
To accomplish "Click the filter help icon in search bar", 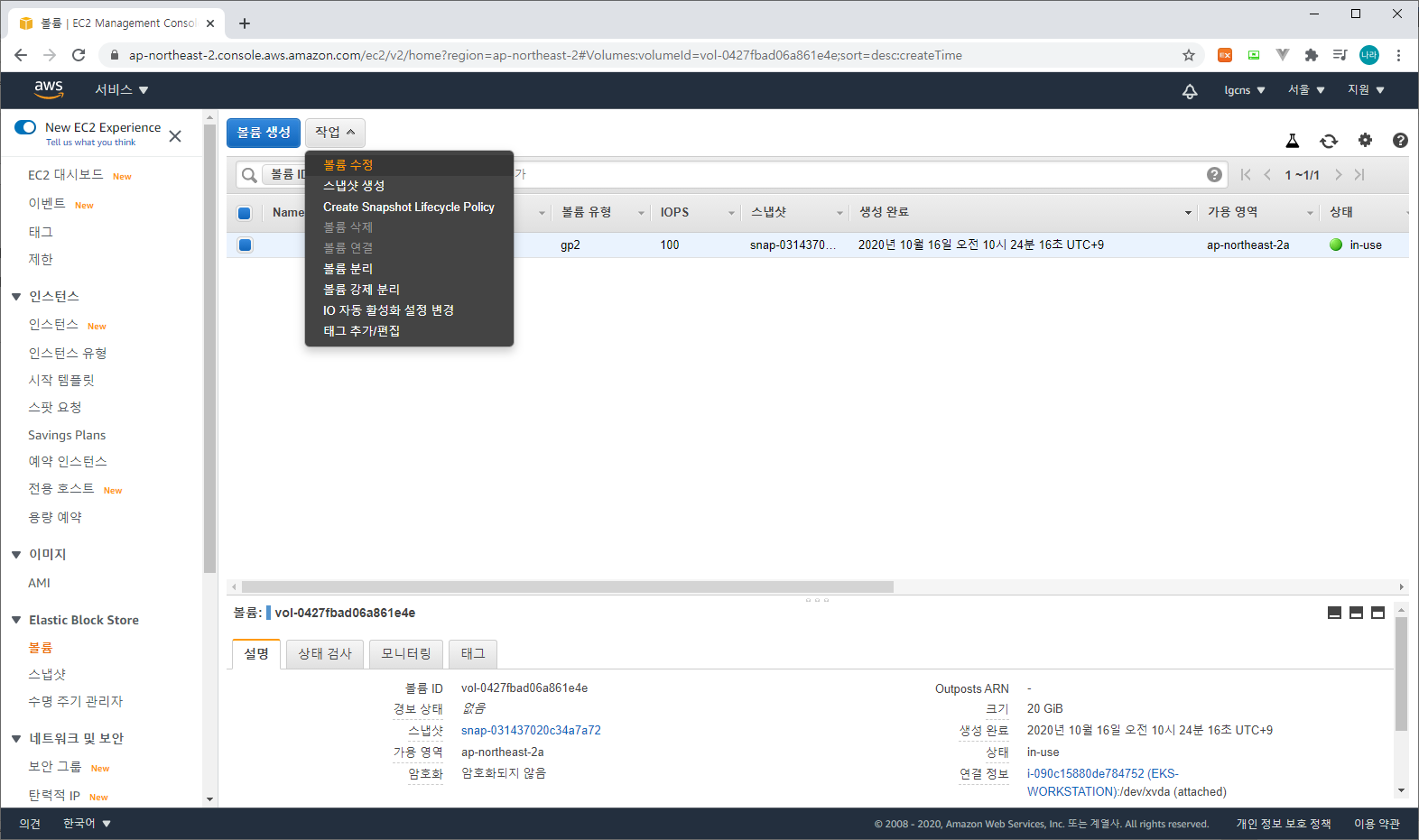I will (1214, 174).
